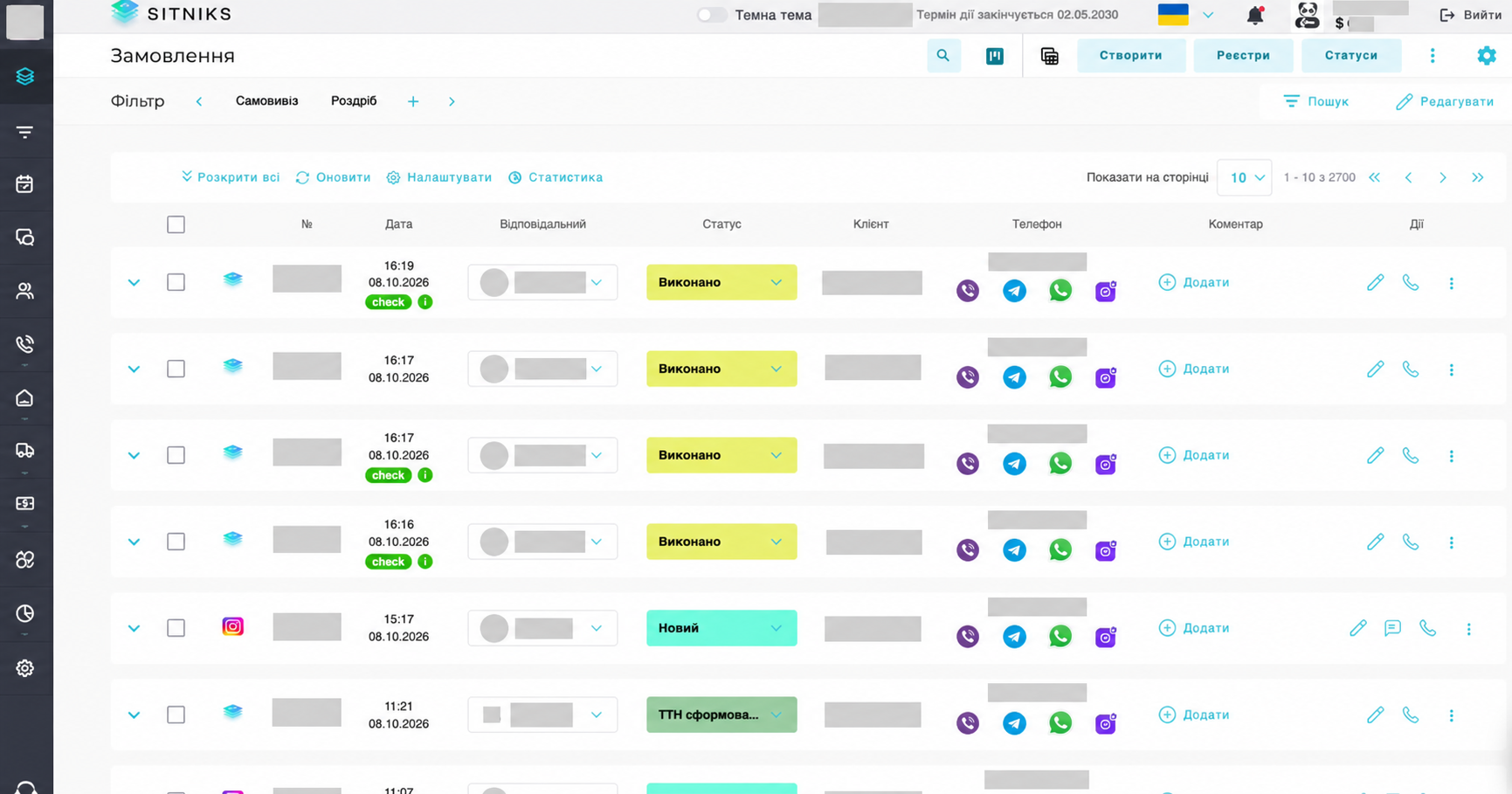1512x794 pixels.
Task: Switch to the kanban board view icon
Action: [995, 56]
